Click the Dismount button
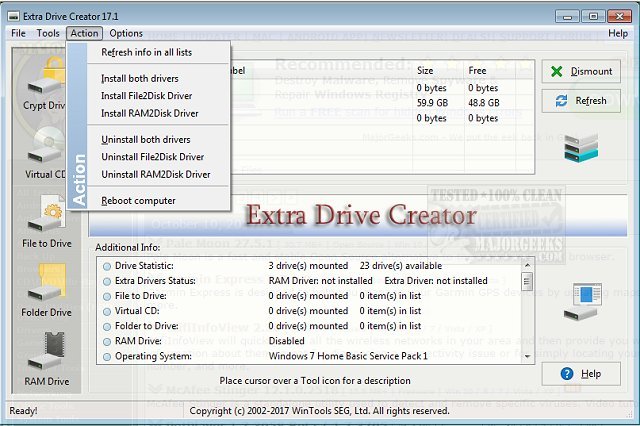This screenshot has height=426, width=640. tap(581, 71)
